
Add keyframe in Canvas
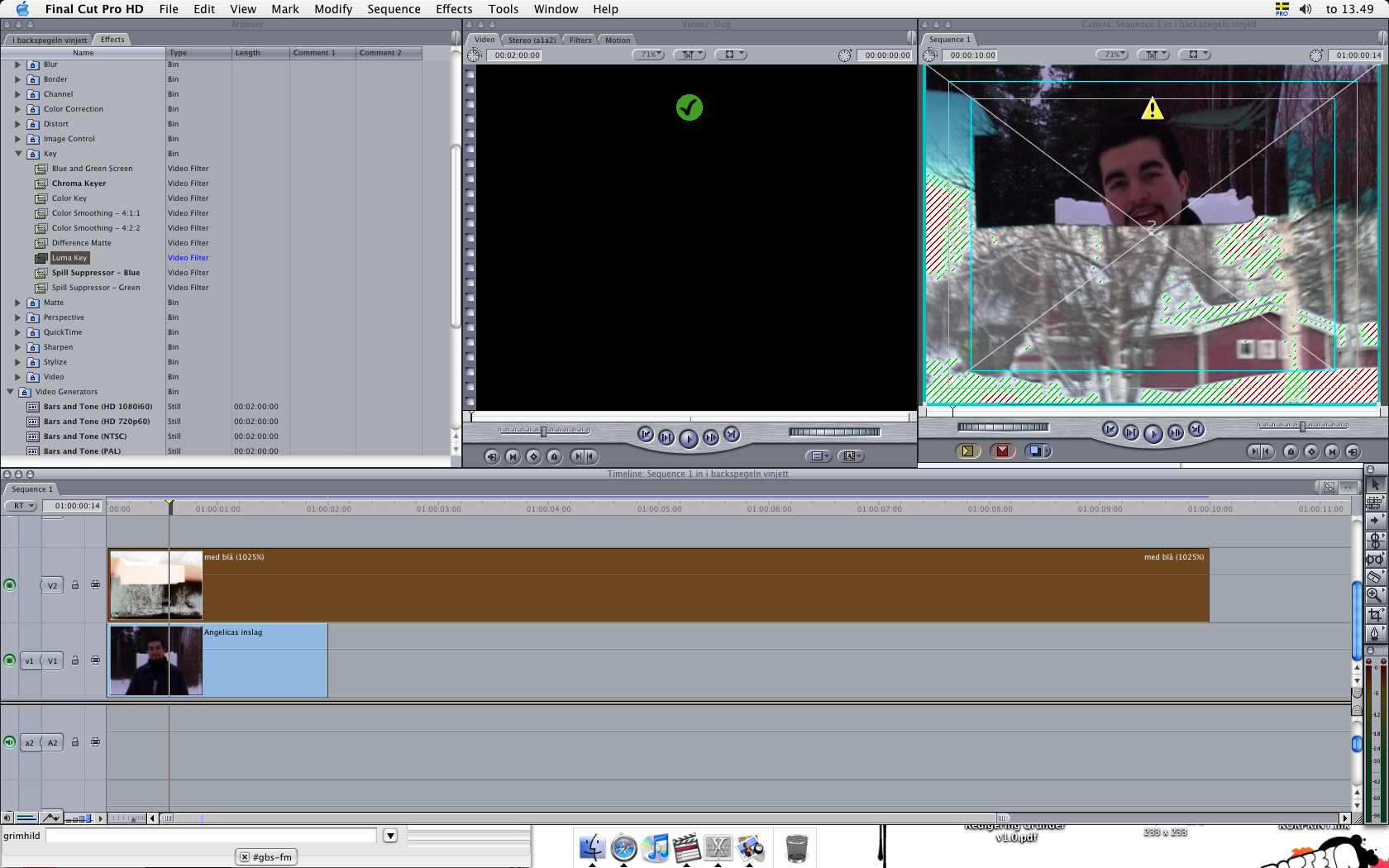coord(1311,451)
